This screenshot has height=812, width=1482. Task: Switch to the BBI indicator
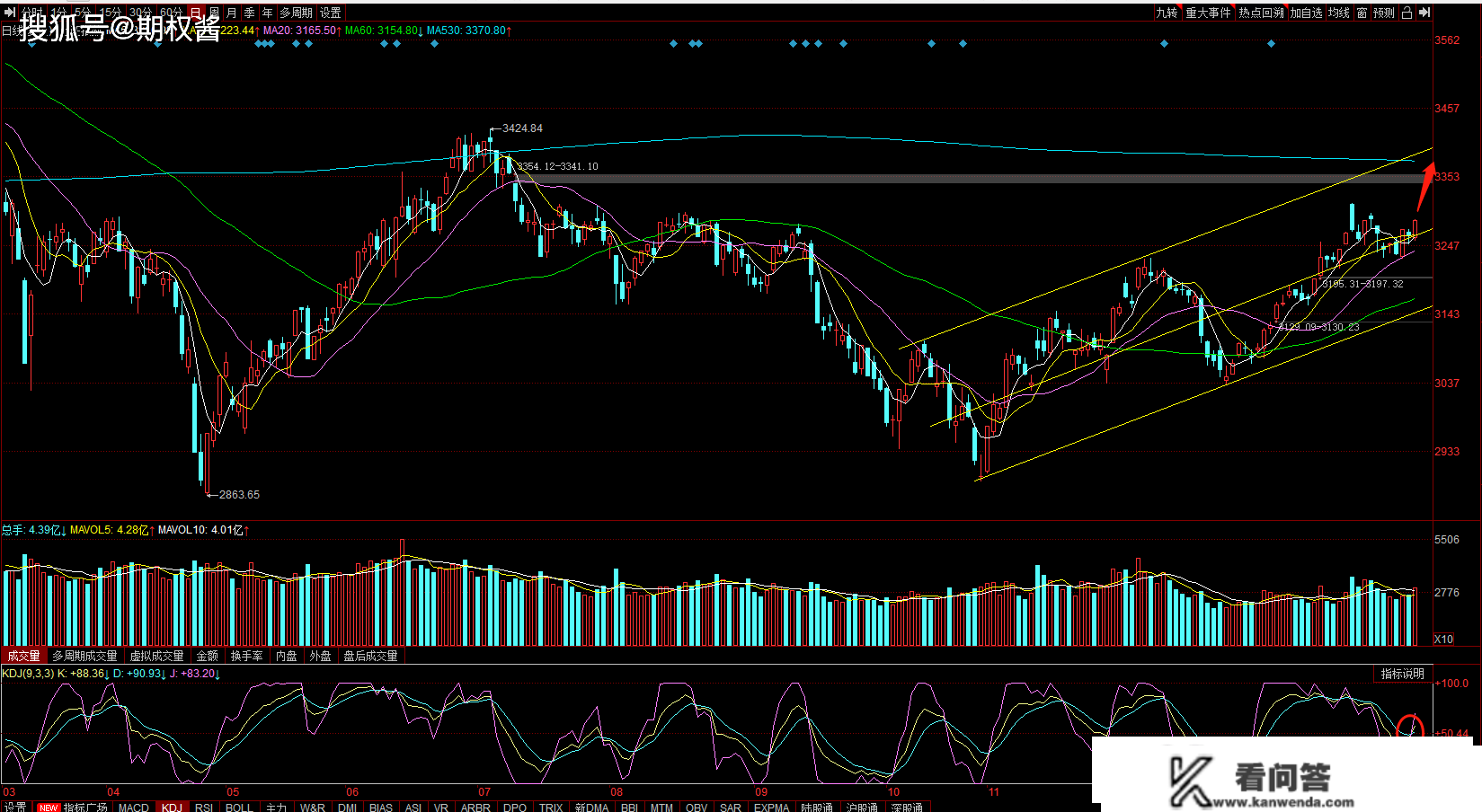tap(629, 808)
